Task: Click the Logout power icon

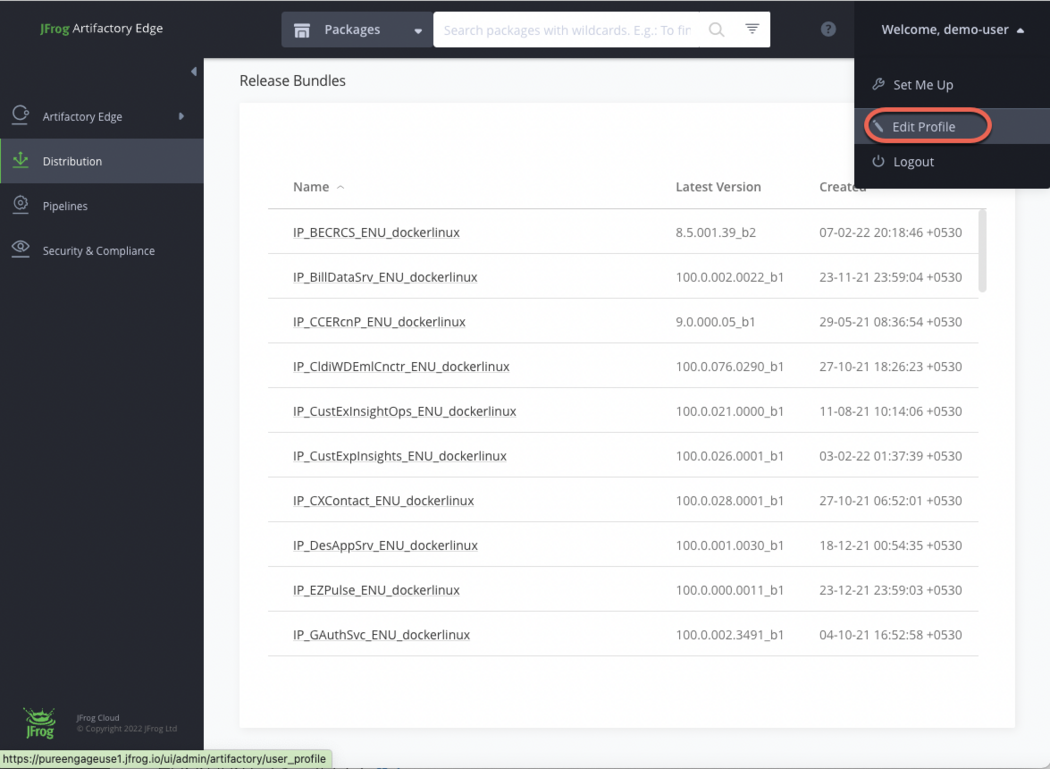Action: pos(878,161)
